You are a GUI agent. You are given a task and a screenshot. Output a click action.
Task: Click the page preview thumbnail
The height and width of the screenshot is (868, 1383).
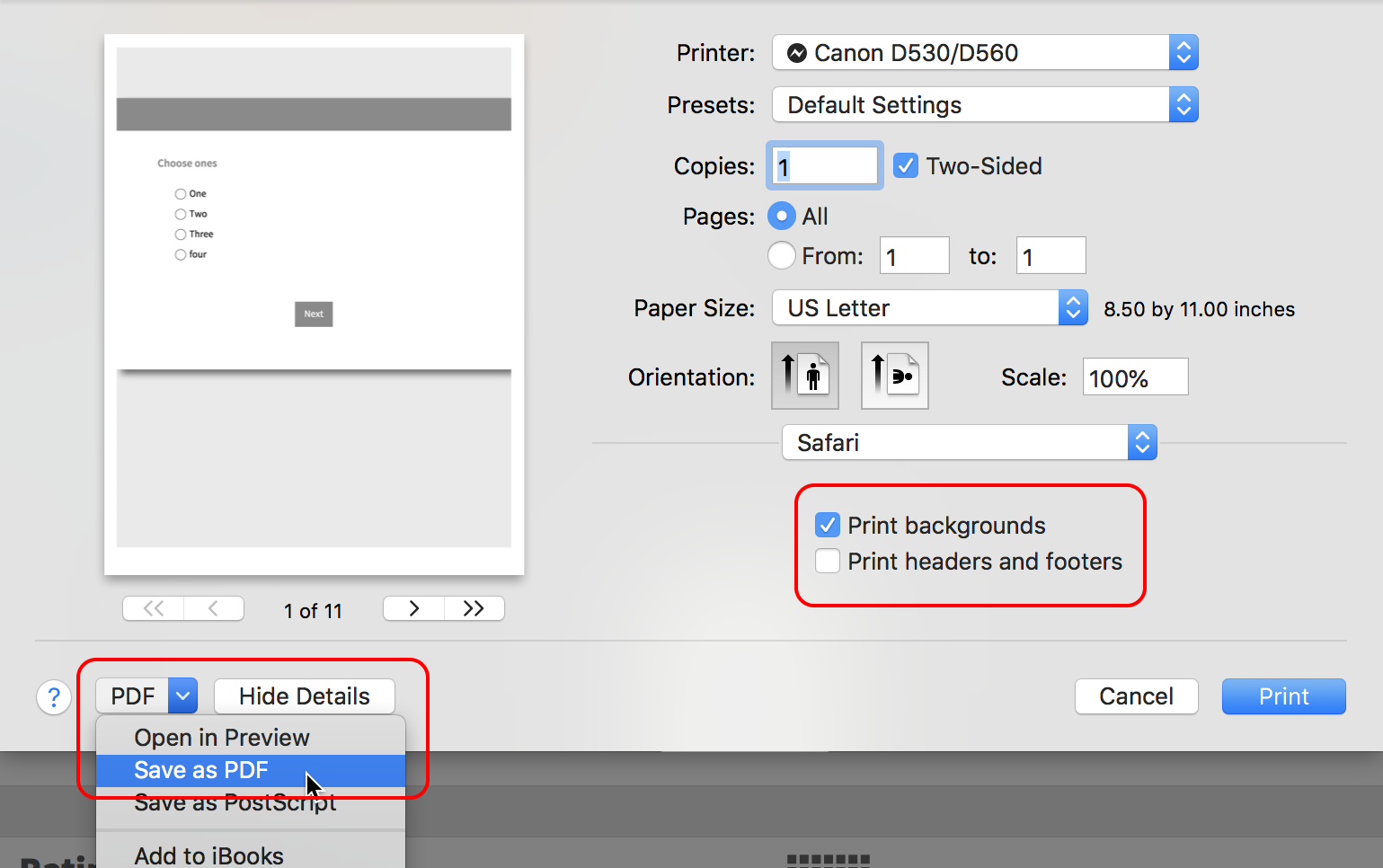[x=315, y=305]
